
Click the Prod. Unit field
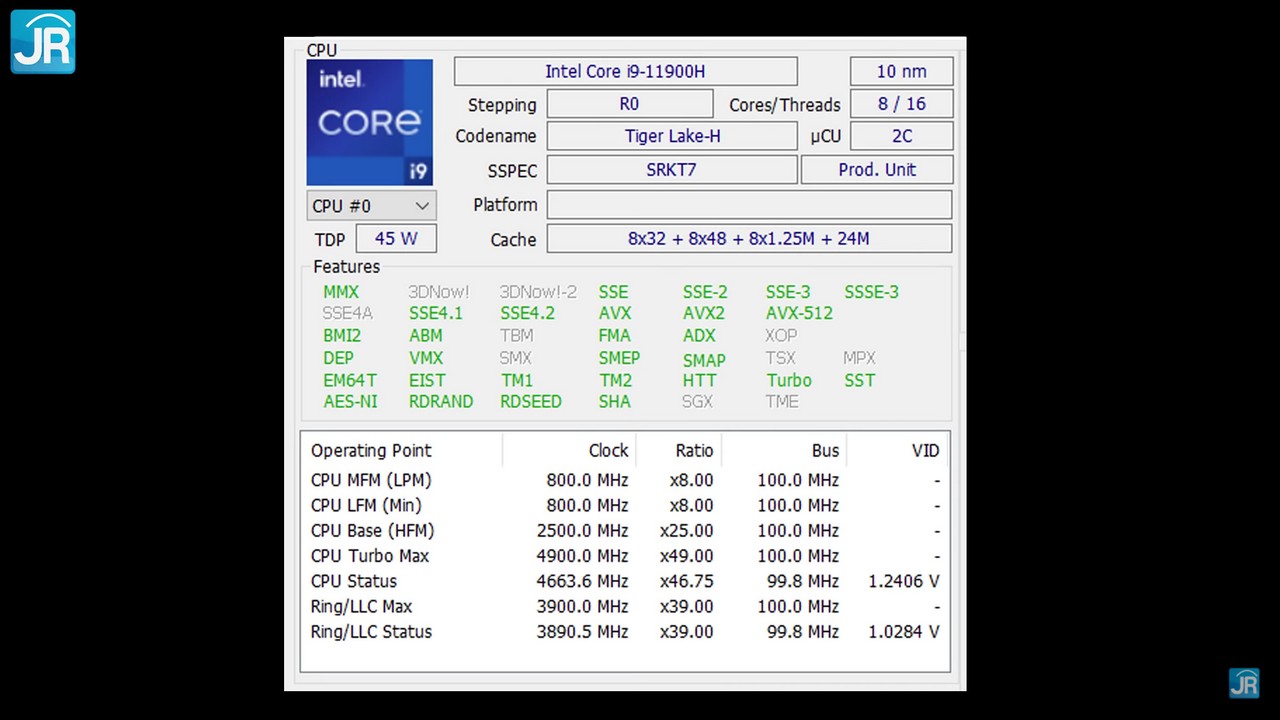coord(876,170)
